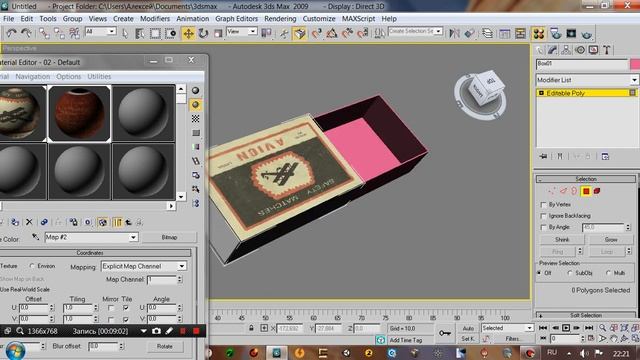This screenshot has height=360, width=640.
Task: Select Multi preview selection radio
Action: [x=609, y=273]
